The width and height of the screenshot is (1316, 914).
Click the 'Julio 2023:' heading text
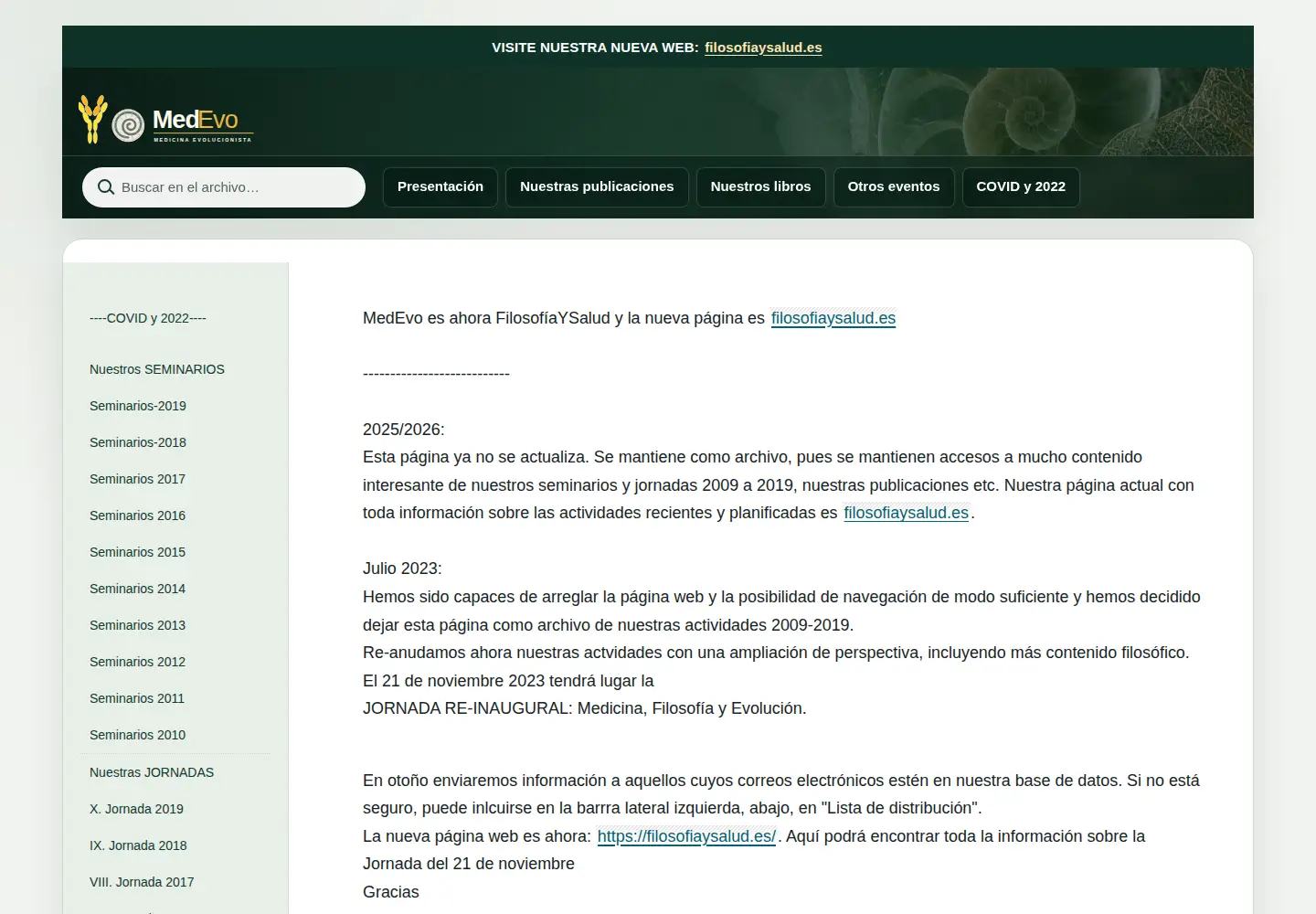tap(402, 569)
